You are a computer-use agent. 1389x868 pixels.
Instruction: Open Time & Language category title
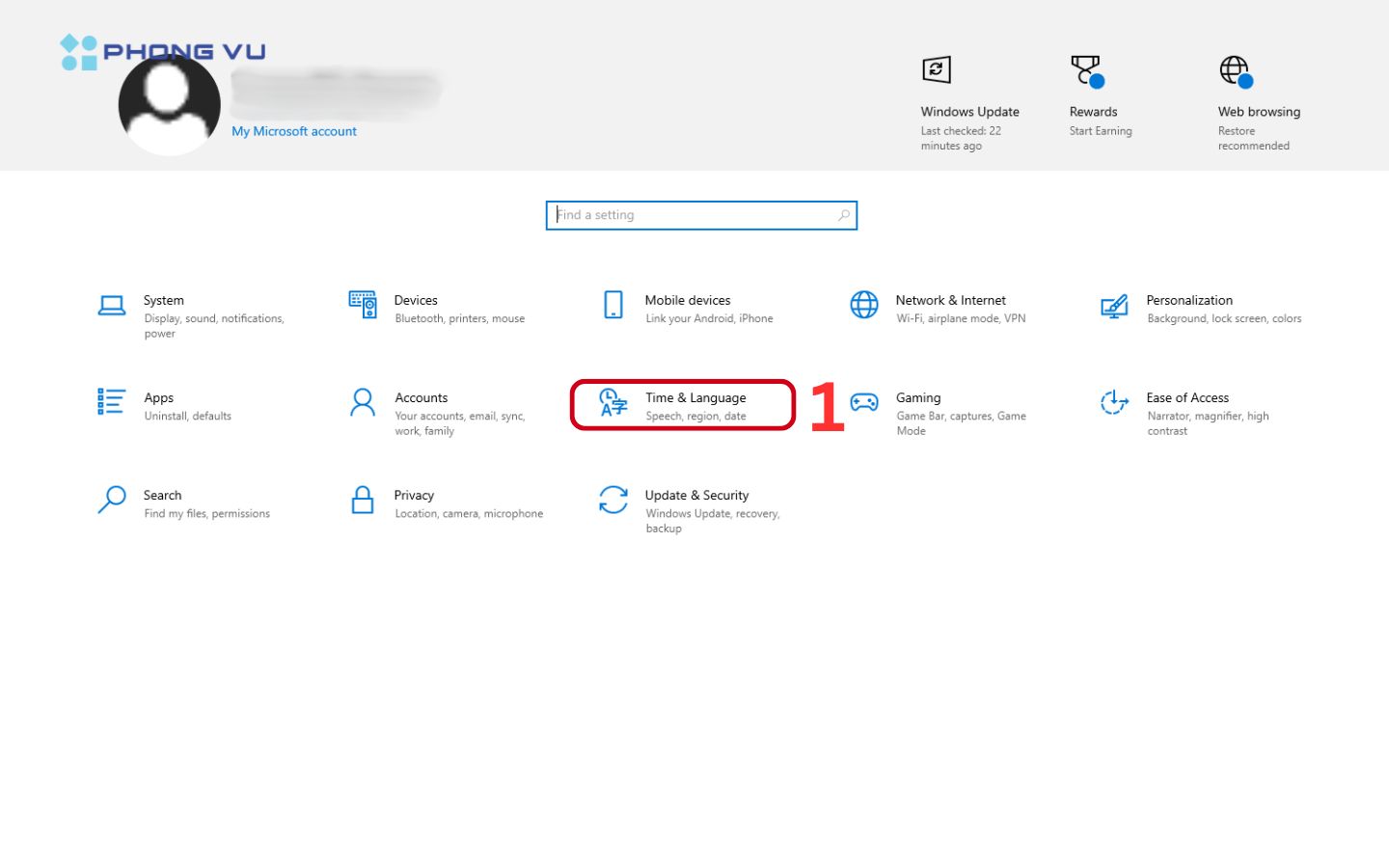695,397
